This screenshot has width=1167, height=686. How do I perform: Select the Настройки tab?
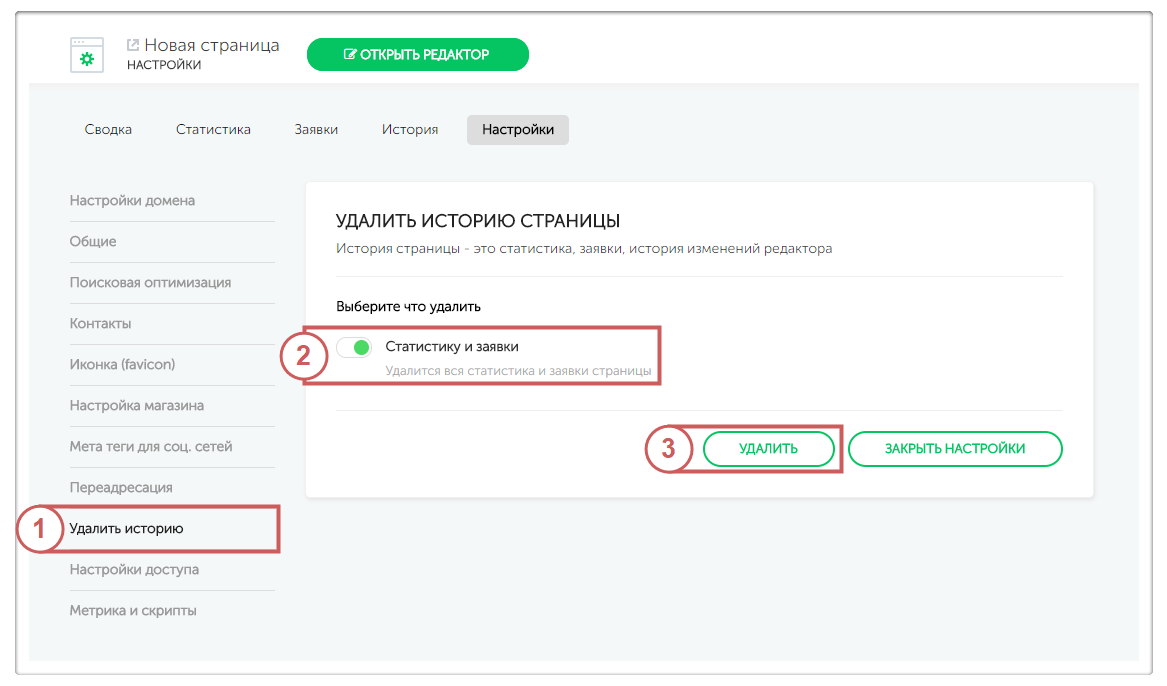click(x=517, y=129)
